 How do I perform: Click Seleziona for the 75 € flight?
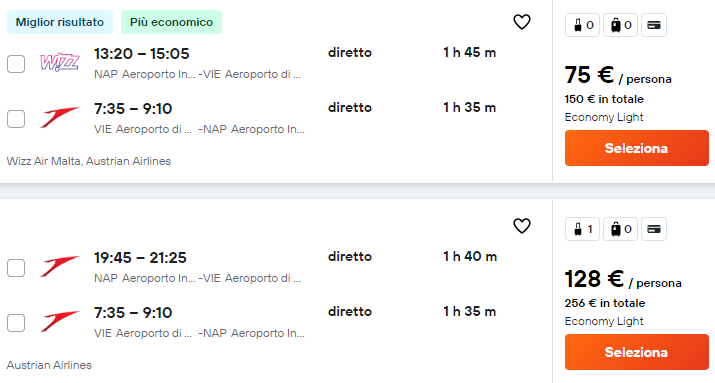(637, 148)
